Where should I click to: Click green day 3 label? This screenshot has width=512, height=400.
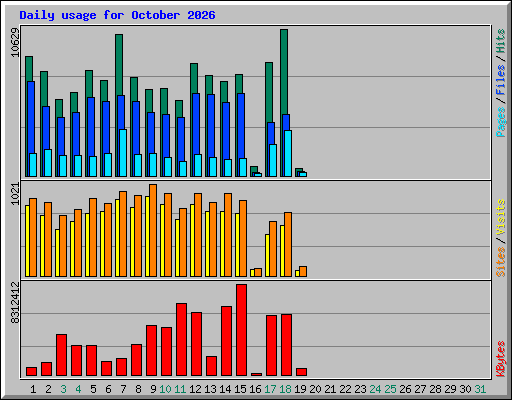[x=63, y=389]
